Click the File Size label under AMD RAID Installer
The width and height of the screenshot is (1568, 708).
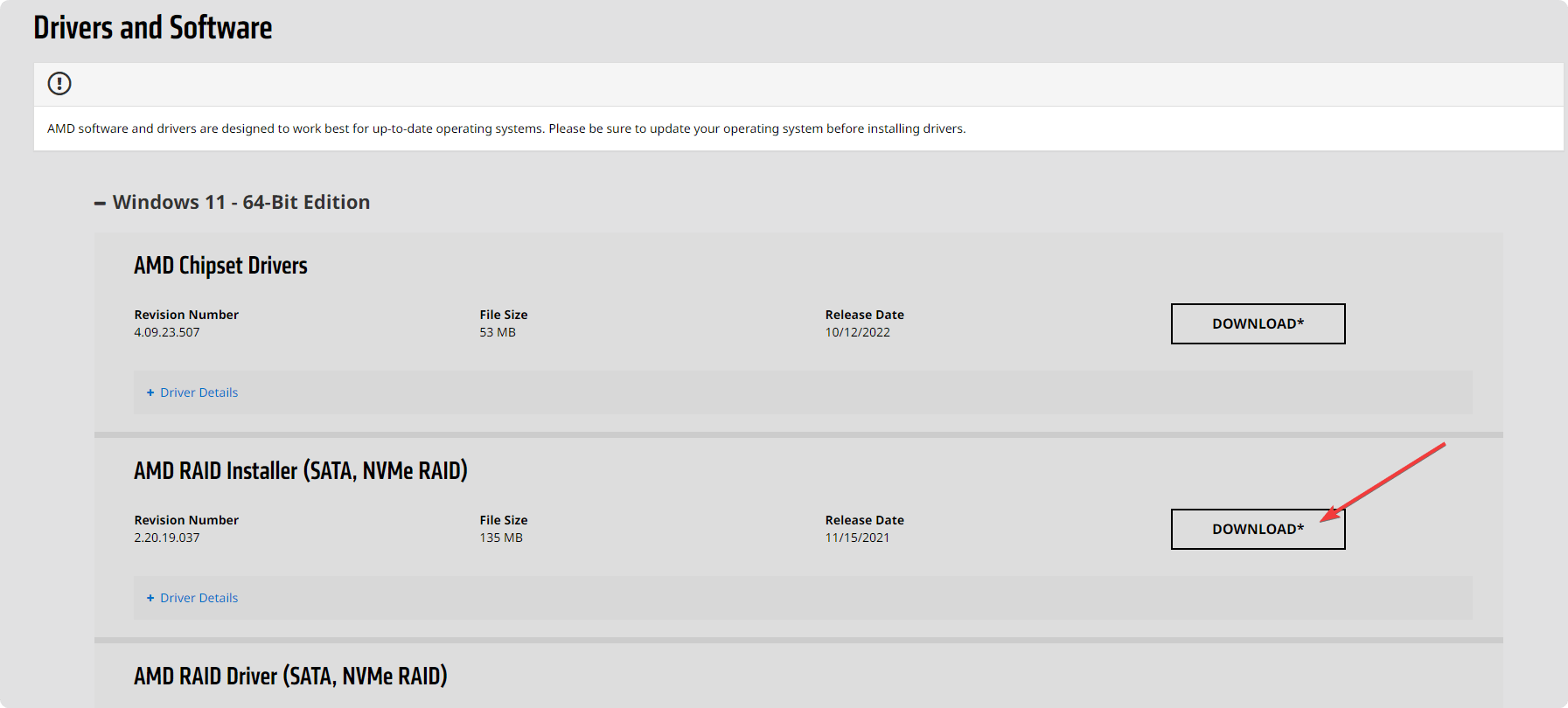click(504, 520)
